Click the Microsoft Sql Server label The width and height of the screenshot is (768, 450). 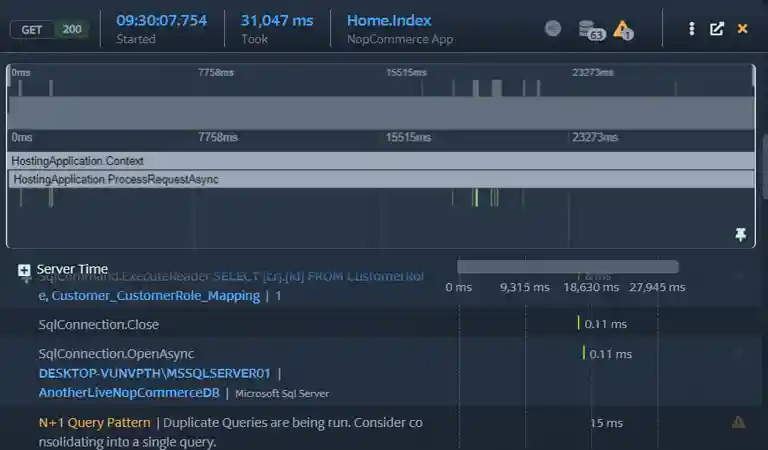pos(282,394)
